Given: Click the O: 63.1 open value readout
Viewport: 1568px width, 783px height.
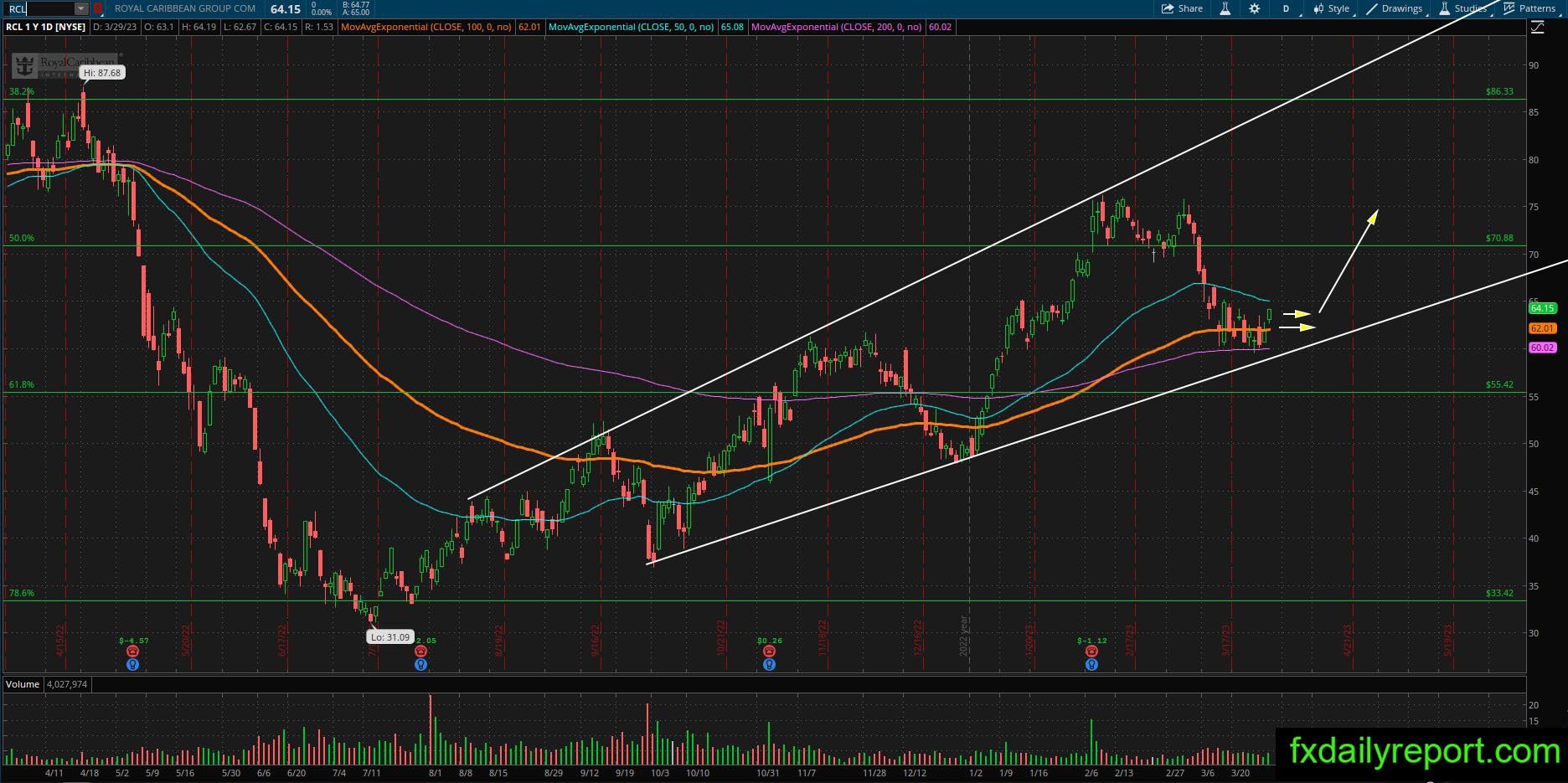Looking at the screenshot, I should tap(159, 27).
